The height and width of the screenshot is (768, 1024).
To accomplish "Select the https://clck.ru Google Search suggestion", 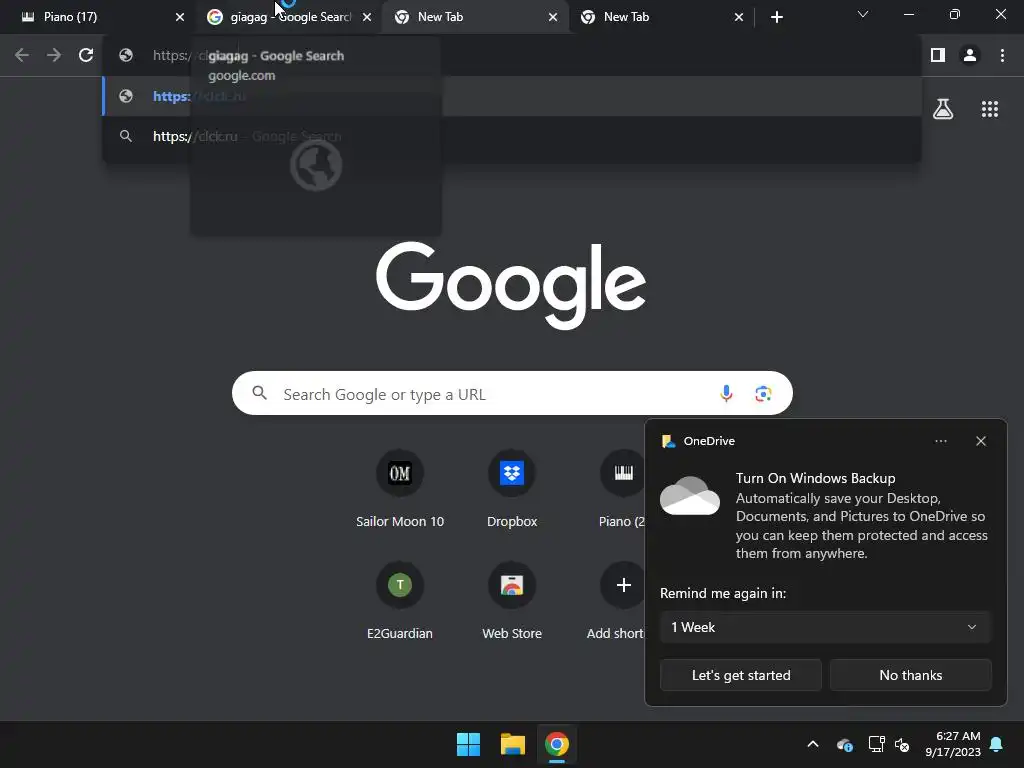I will pyautogui.click(x=512, y=136).
